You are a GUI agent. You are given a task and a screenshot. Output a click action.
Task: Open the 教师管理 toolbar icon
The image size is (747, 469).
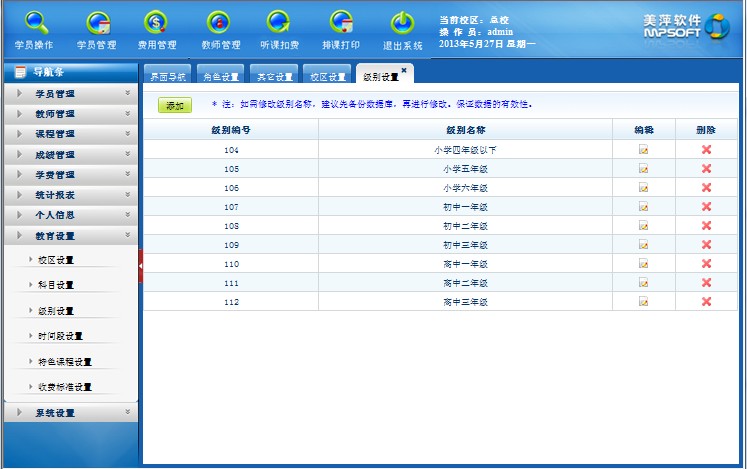point(220,29)
